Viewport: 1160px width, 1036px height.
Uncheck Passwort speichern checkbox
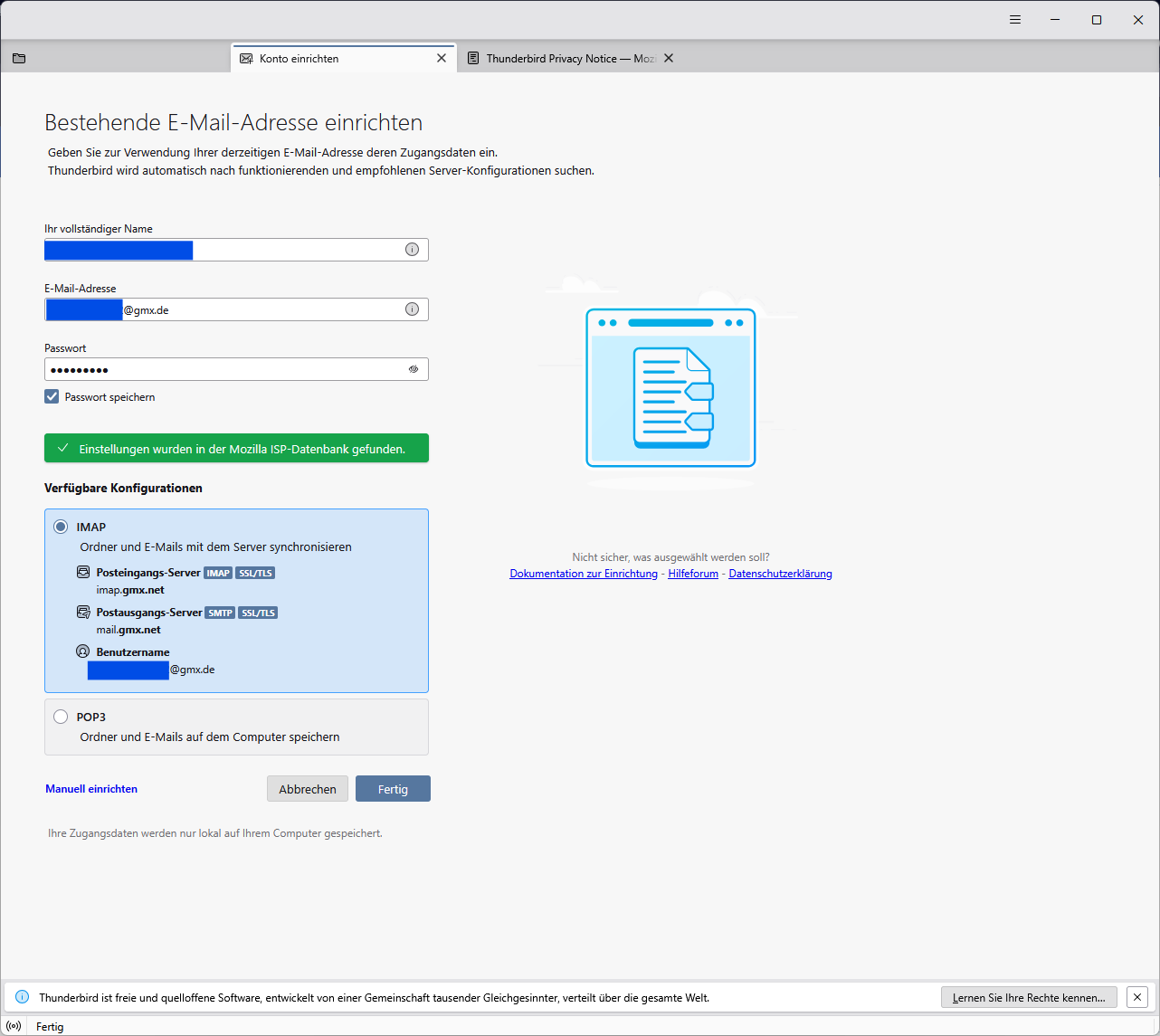click(52, 396)
